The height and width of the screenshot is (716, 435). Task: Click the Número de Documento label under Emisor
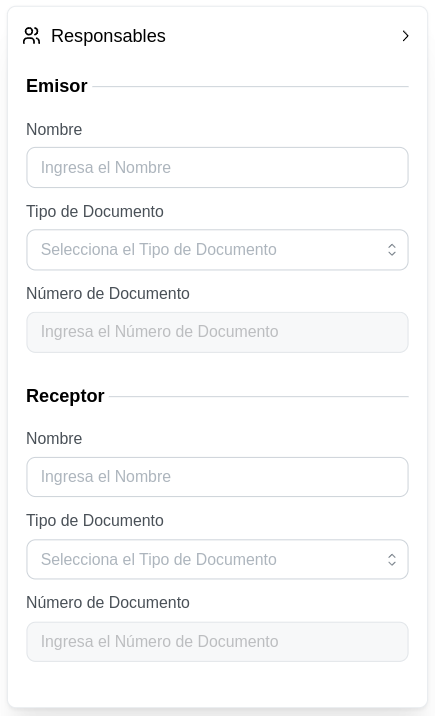coord(108,294)
